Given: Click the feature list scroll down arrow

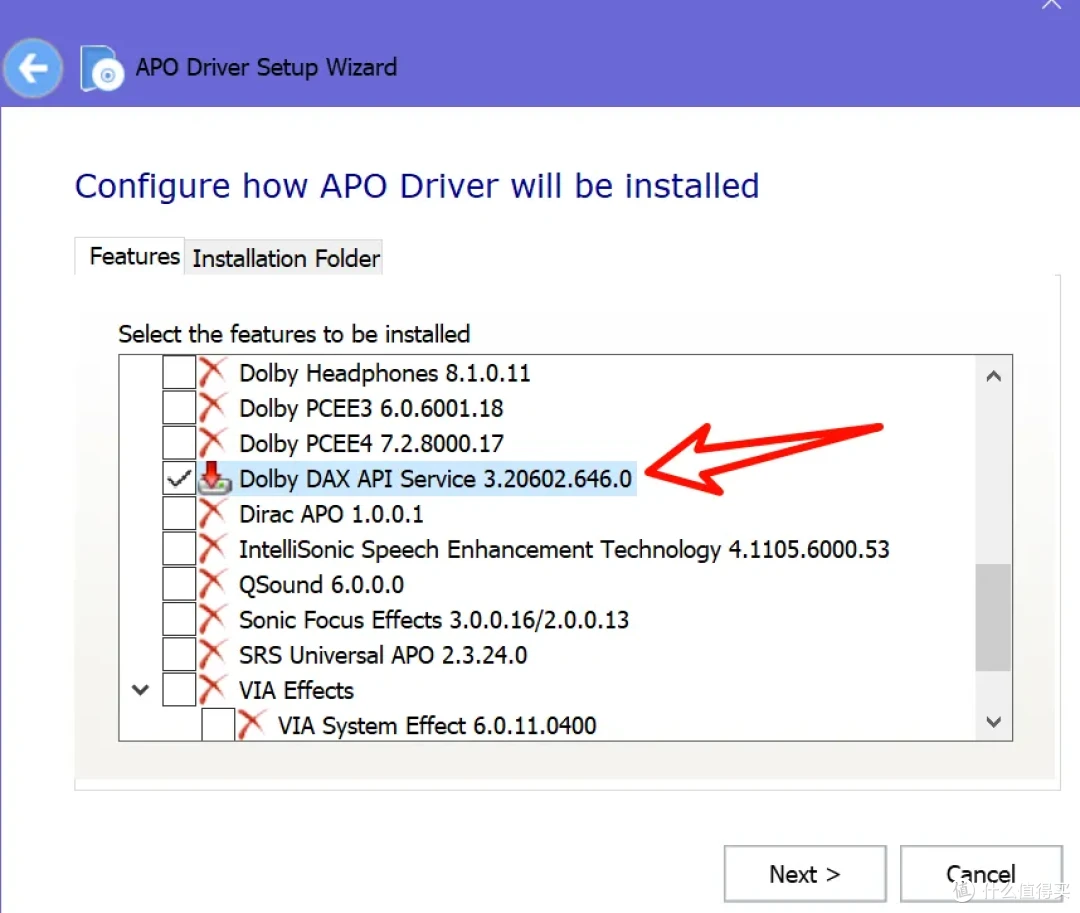Looking at the screenshot, I should pyautogui.click(x=993, y=722).
